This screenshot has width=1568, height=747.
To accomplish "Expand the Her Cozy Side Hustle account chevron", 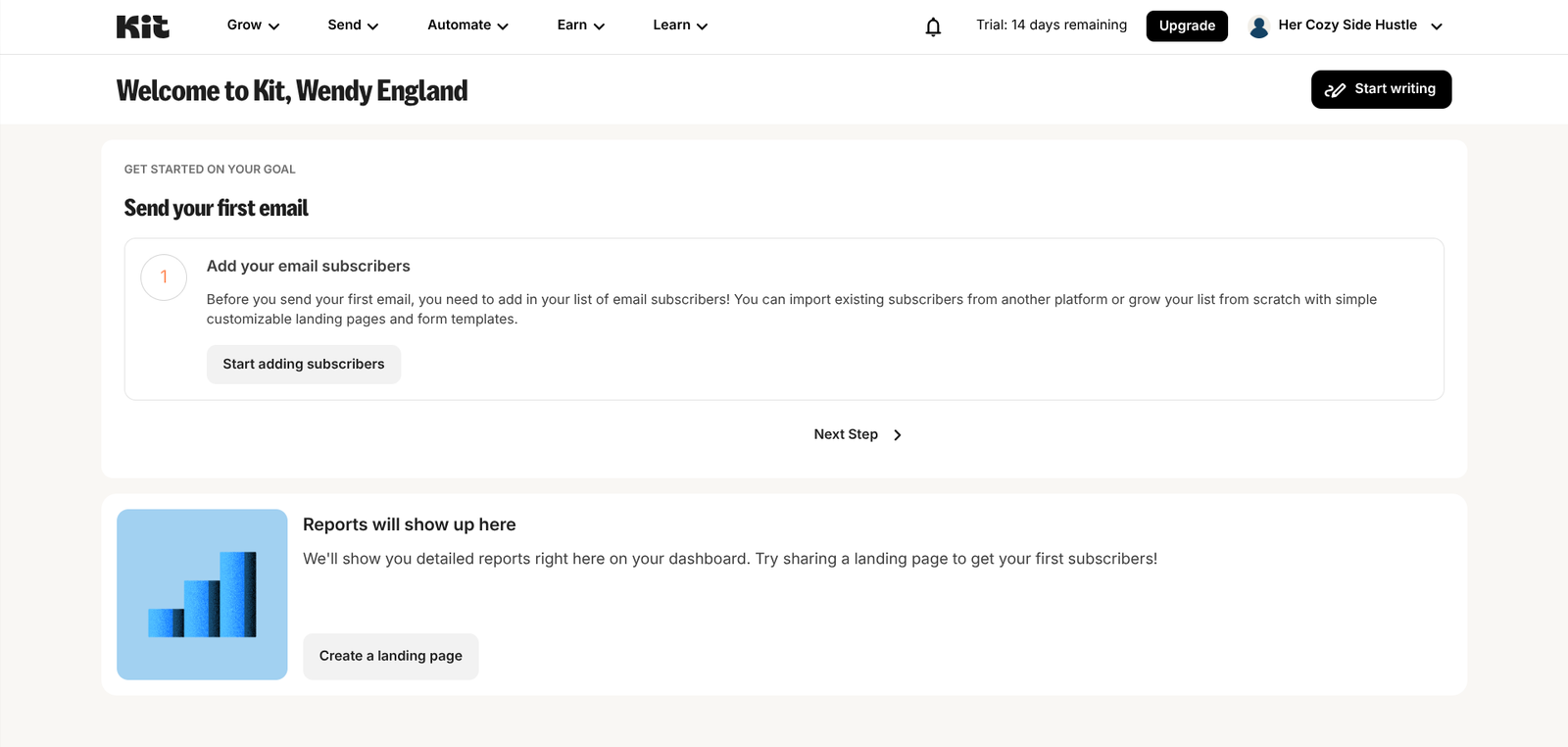I will (x=1437, y=26).
